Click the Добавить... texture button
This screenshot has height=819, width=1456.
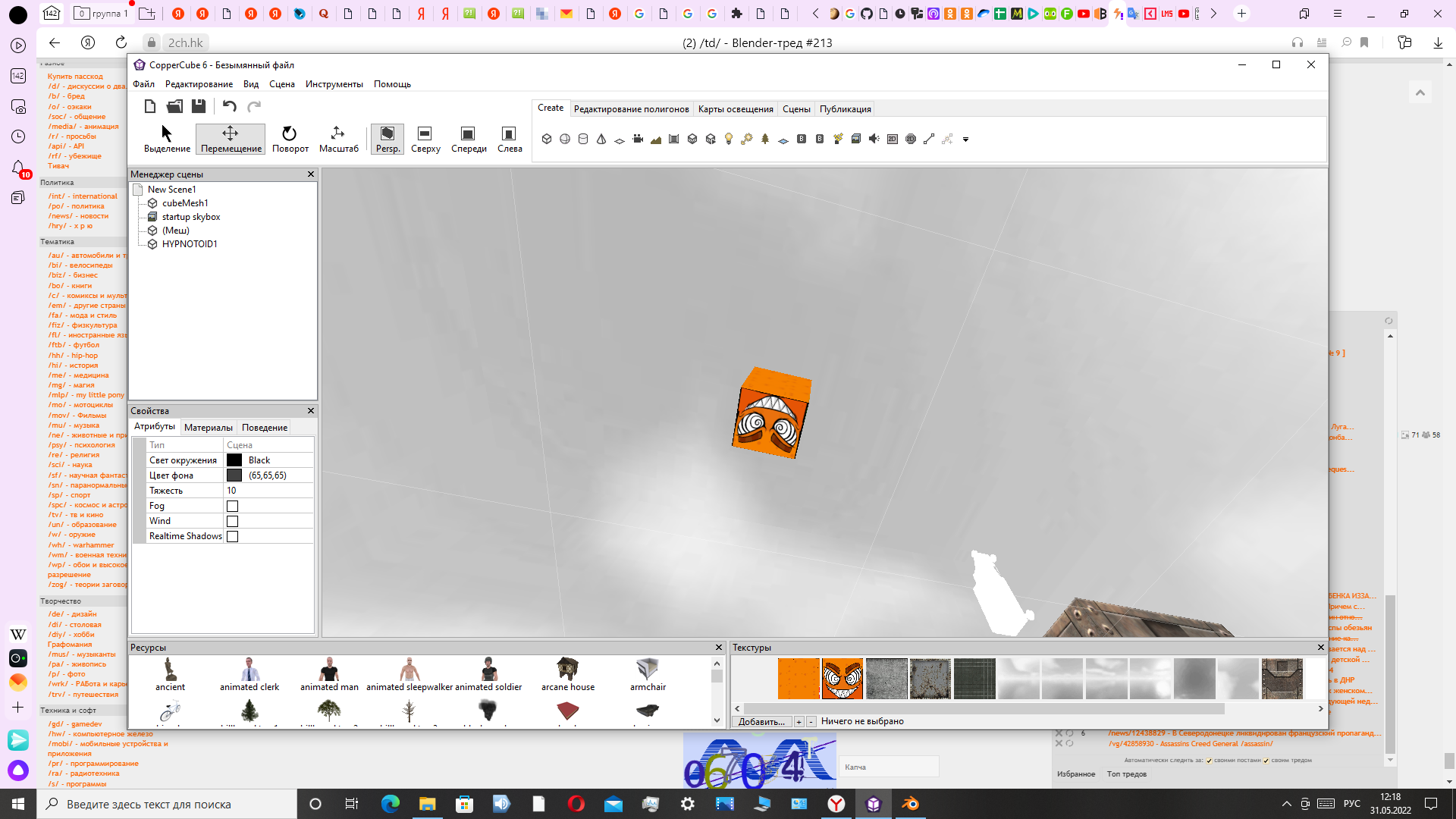tap(761, 721)
